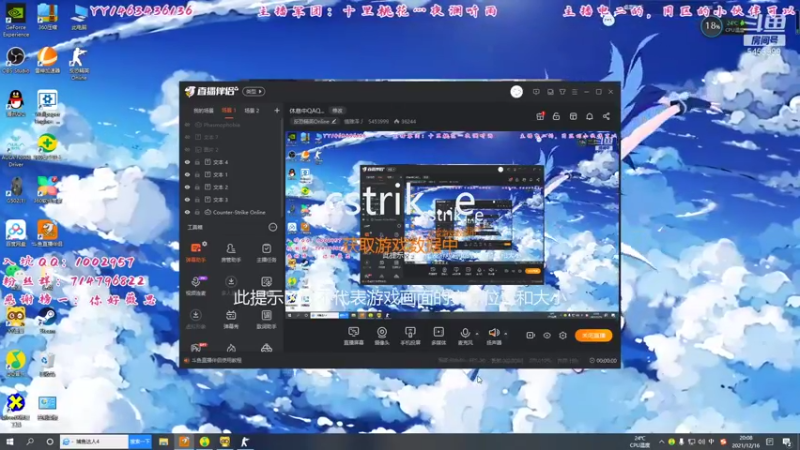Show hidden system tray icons arrow

click(661, 442)
